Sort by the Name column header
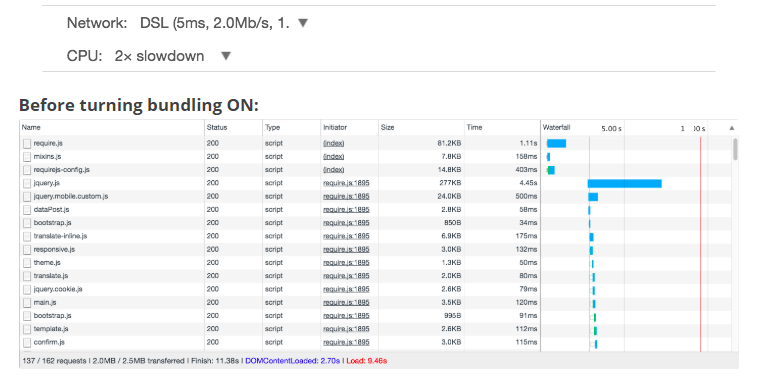Viewport: 762px width, 382px height. [31, 127]
